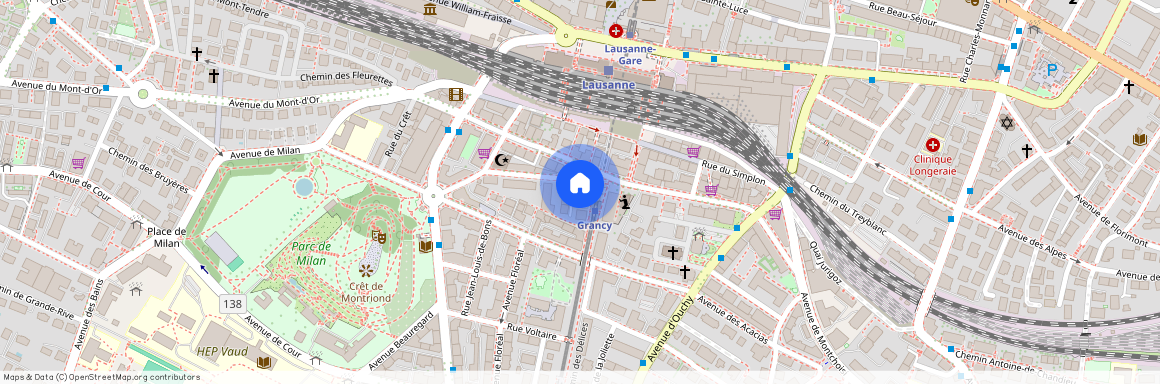Click the 'Lausanne' station label
This screenshot has height=384, width=1160.
tap(608, 84)
